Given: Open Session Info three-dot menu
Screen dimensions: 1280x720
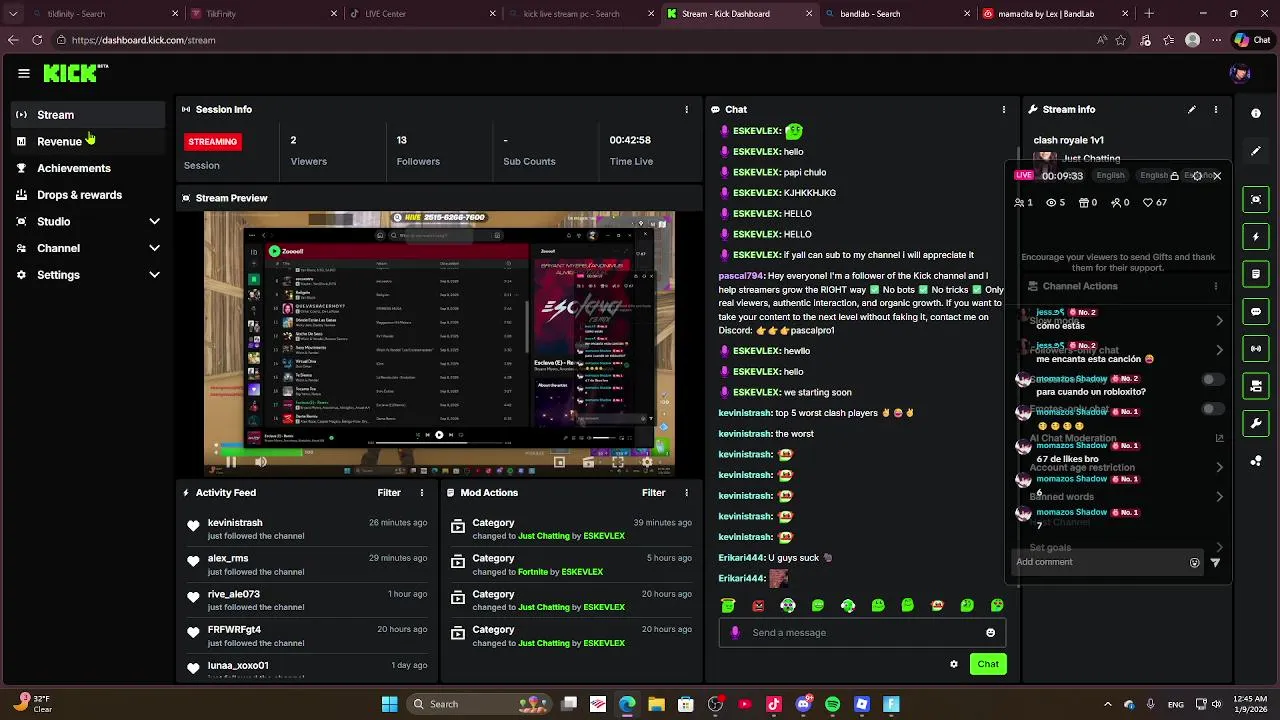Looking at the screenshot, I should pos(686,109).
